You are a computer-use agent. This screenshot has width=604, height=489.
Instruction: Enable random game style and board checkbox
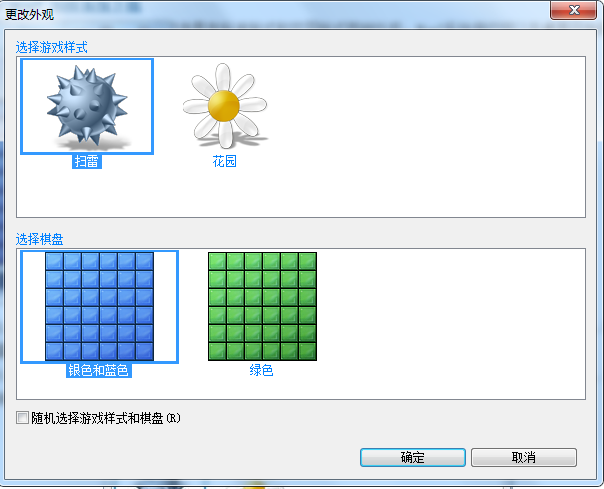pos(22,418)
